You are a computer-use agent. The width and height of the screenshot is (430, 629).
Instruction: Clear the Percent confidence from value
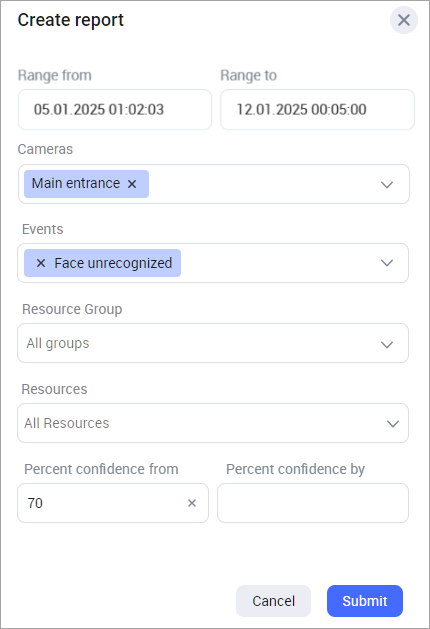pyautogui.click(x=192, y=503)
